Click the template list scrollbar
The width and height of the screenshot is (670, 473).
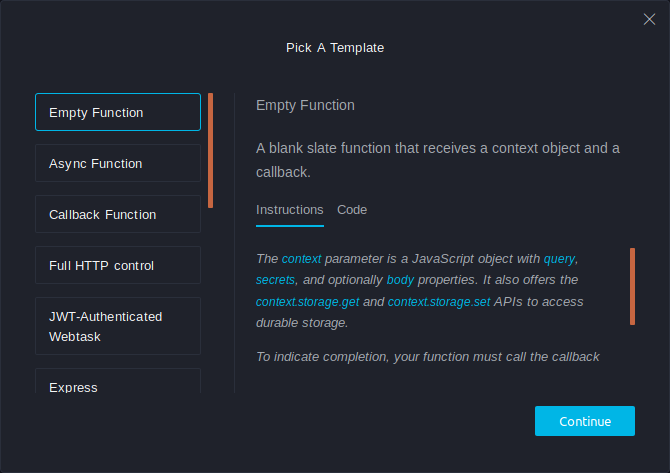[210, 150]
